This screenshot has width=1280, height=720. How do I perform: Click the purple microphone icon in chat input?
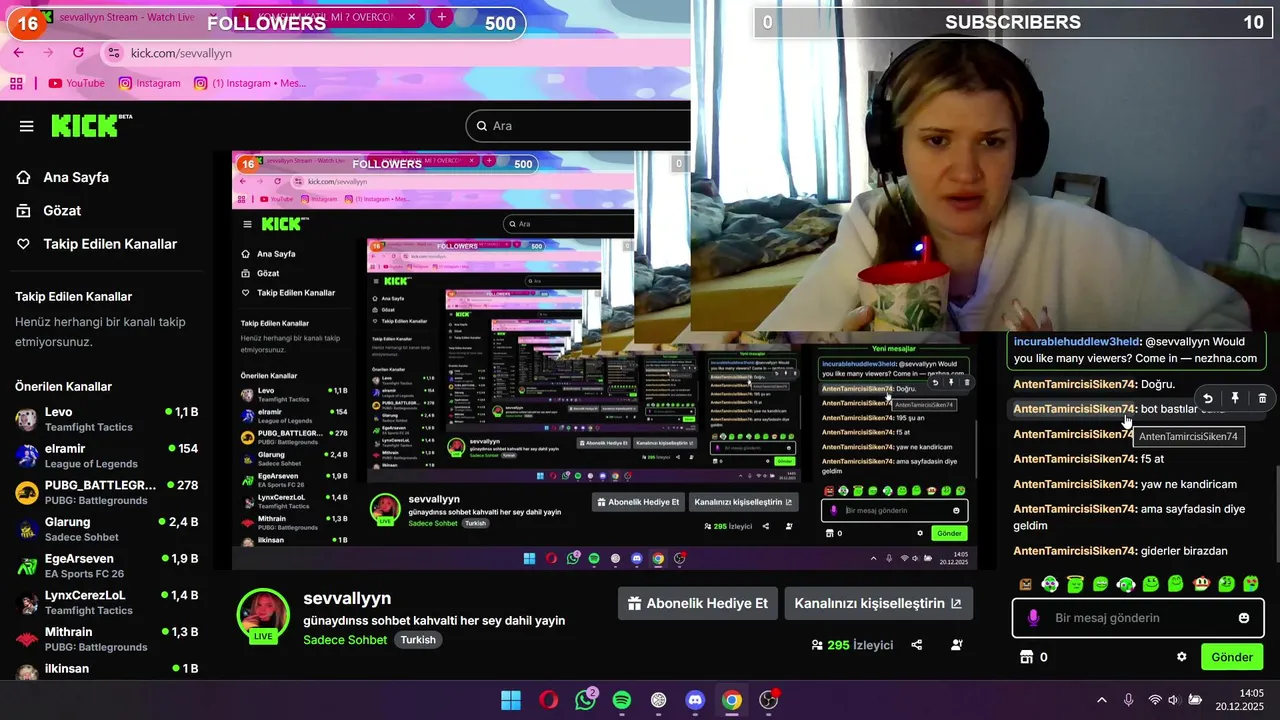pyautogui.click(x=1034, y=618)
